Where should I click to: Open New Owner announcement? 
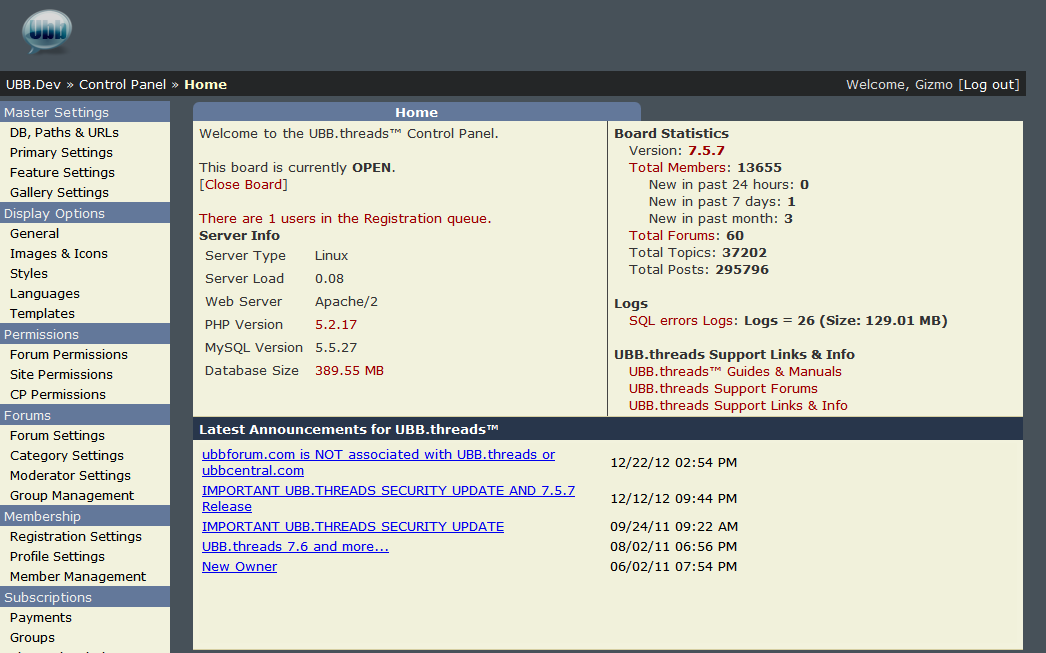239,566
